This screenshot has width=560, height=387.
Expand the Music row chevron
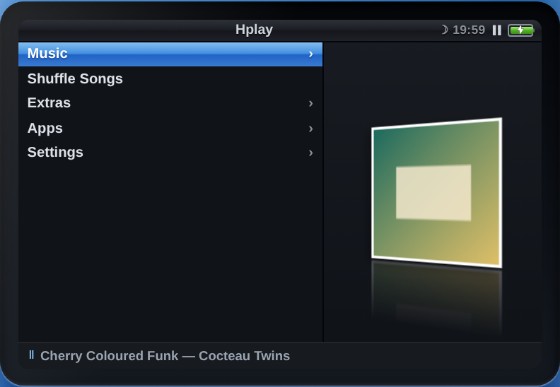311,54
